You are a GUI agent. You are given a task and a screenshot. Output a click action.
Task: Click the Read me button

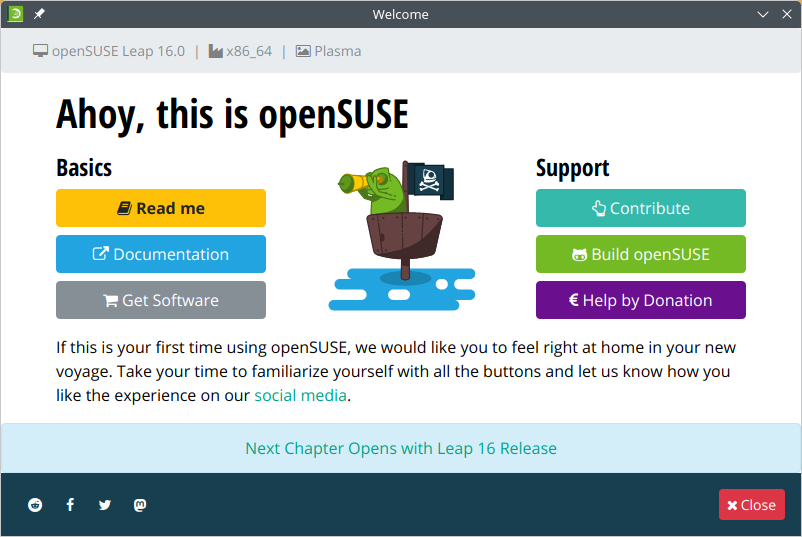pyautogui.click(x=161, y=208)
